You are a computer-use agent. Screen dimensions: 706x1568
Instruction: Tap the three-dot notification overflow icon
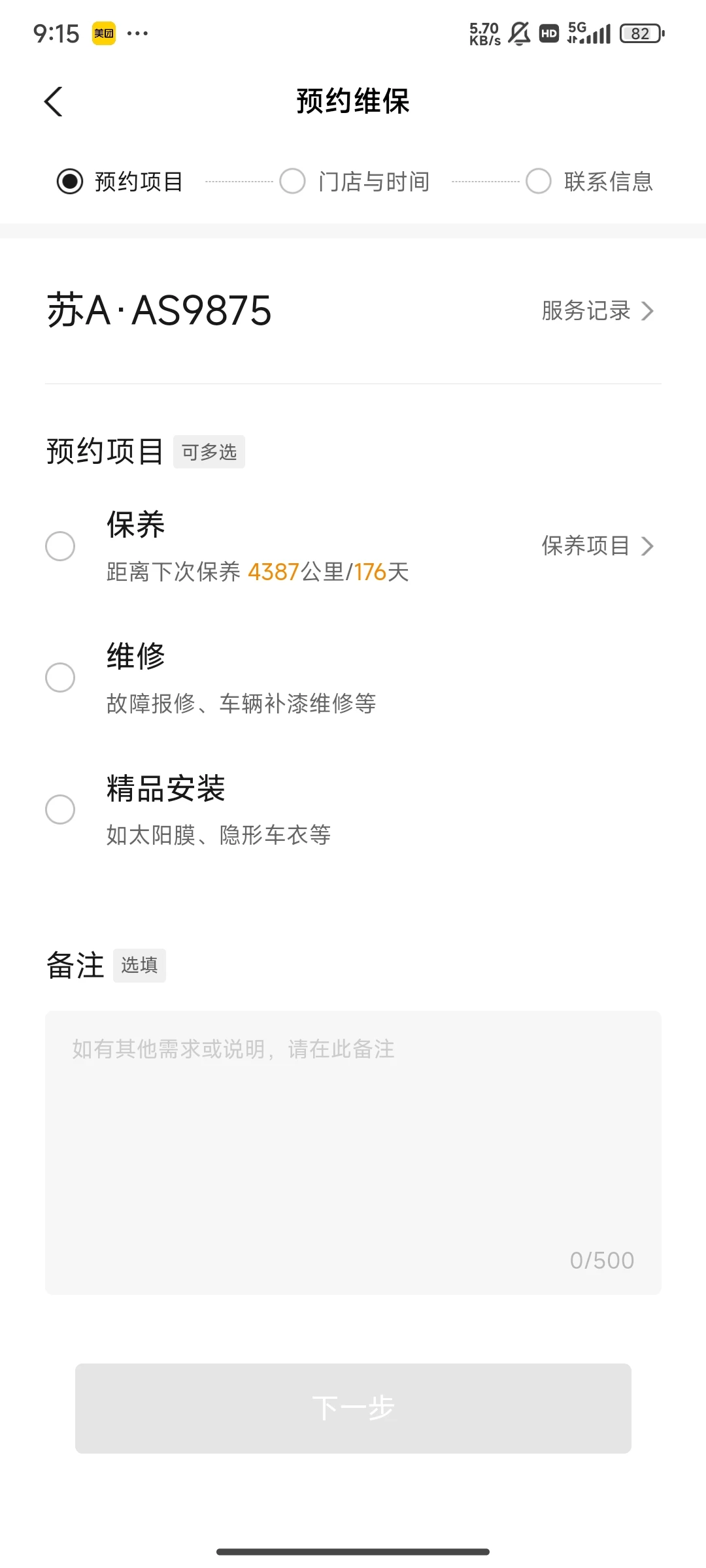137,33
